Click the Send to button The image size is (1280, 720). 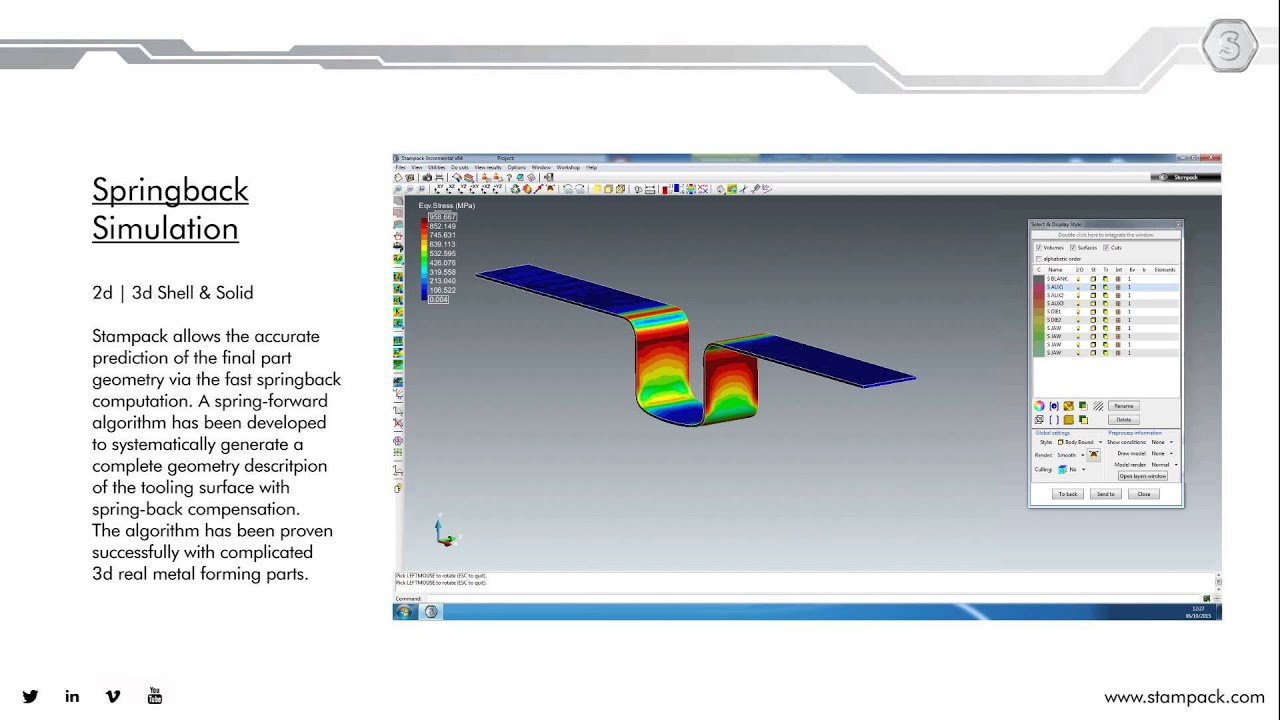[1106, 494]
